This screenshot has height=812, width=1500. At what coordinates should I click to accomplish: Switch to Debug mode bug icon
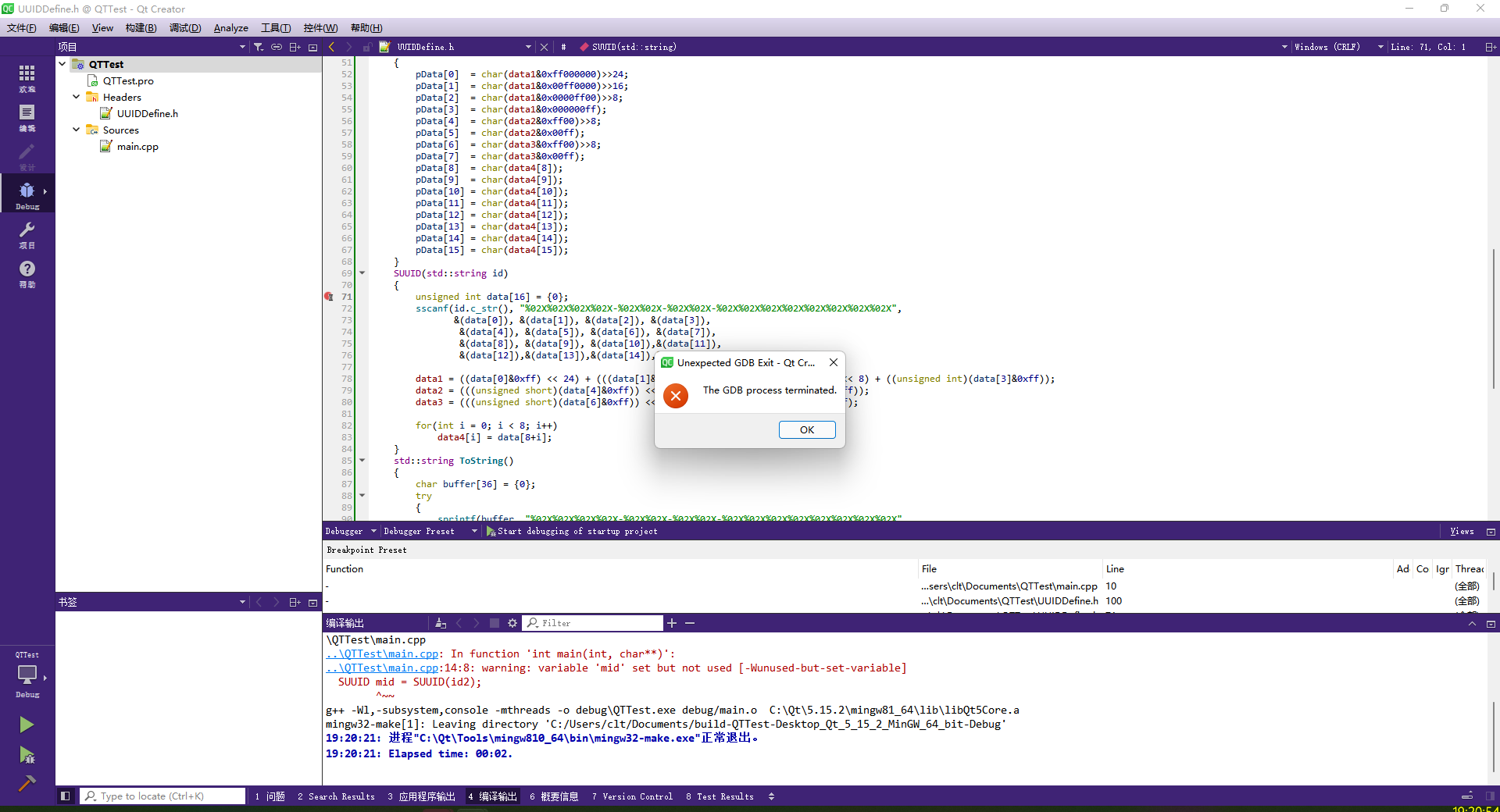coord(27,194)
